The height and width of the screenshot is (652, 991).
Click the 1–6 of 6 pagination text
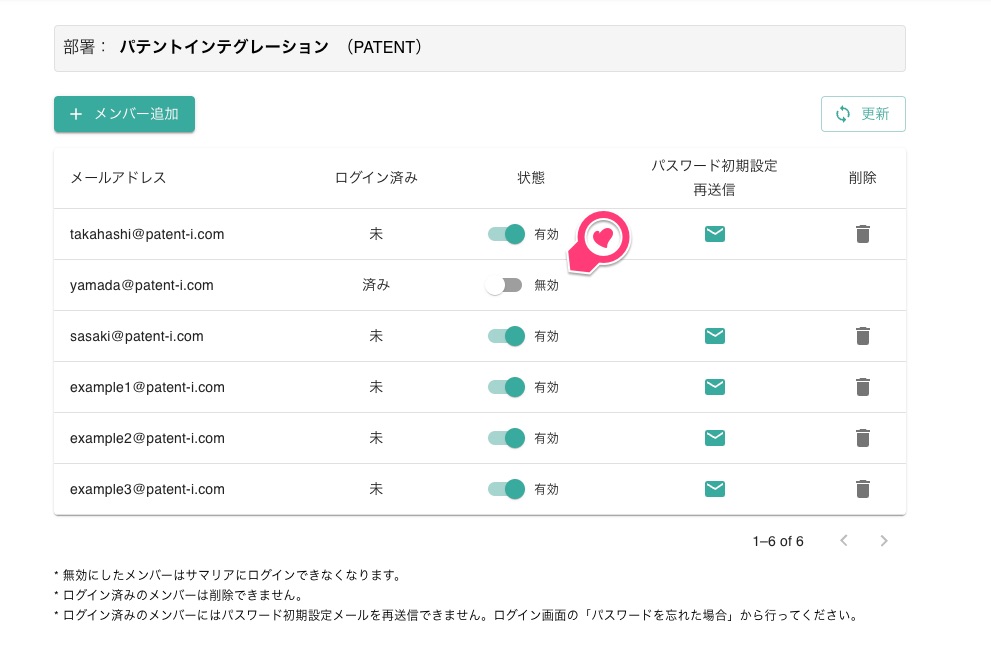tap(778, 541)
